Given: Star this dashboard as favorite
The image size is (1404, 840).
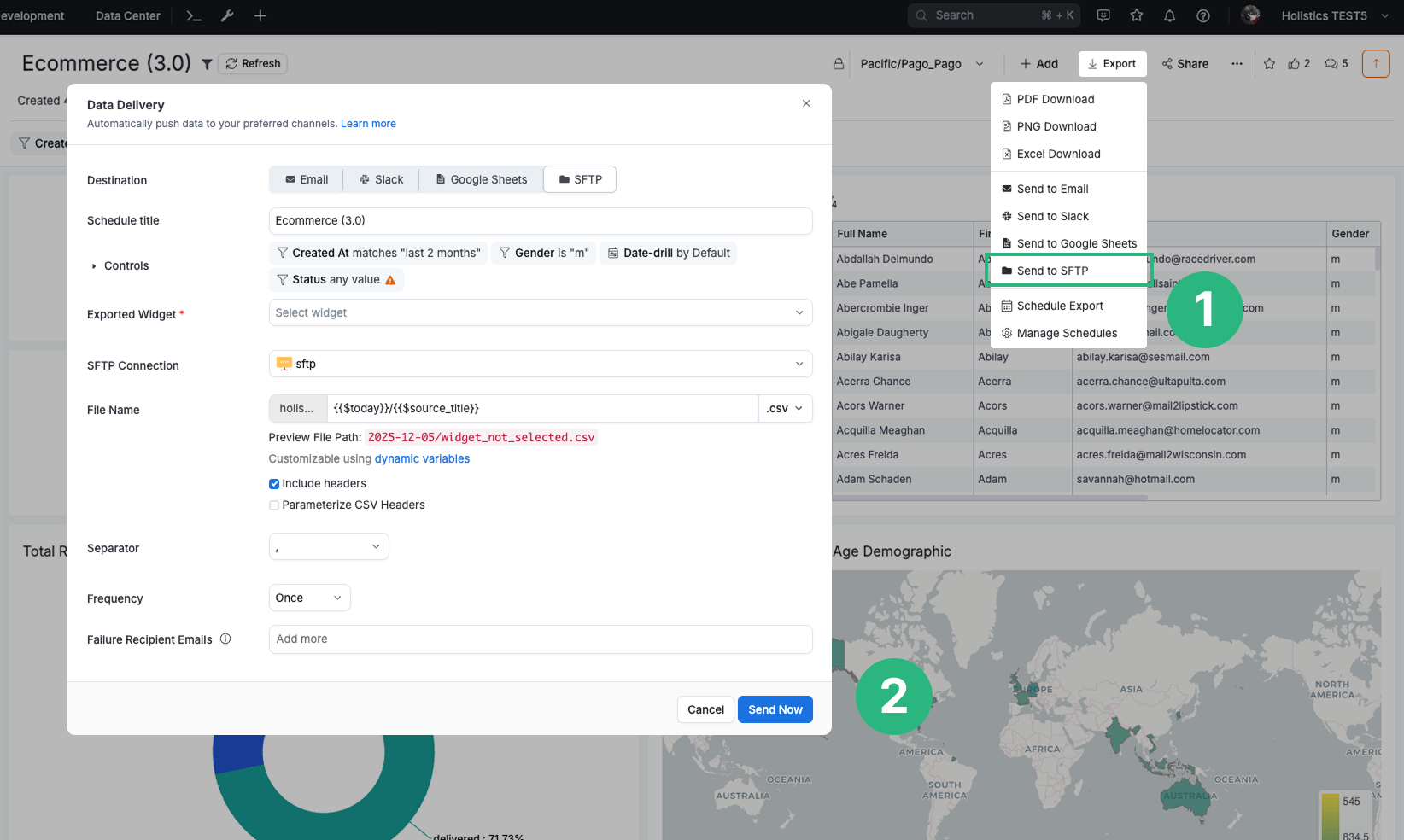Looking at the screenshot, I should [1269, 64].
